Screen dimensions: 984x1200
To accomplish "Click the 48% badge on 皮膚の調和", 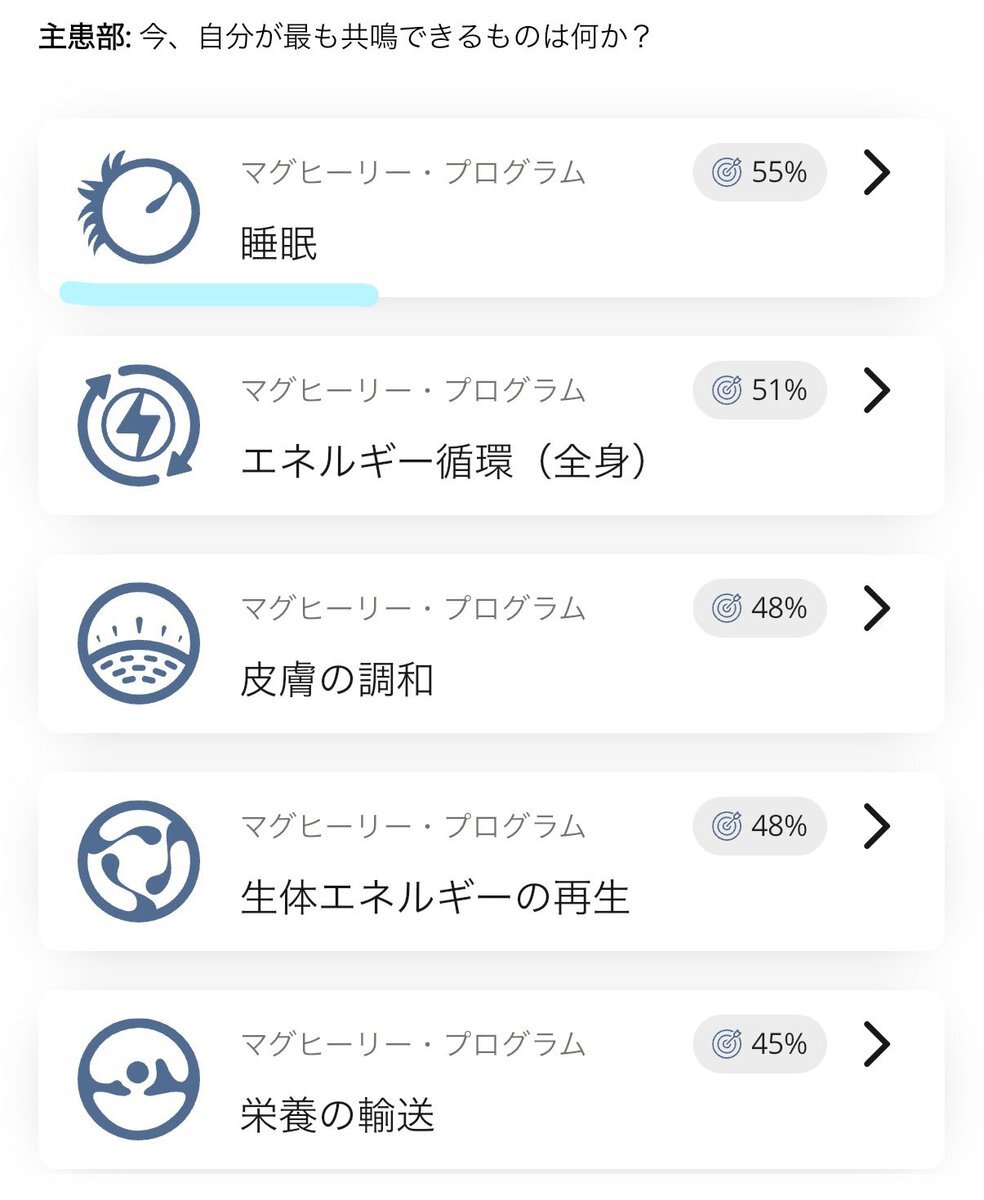I will click(760, 608).
